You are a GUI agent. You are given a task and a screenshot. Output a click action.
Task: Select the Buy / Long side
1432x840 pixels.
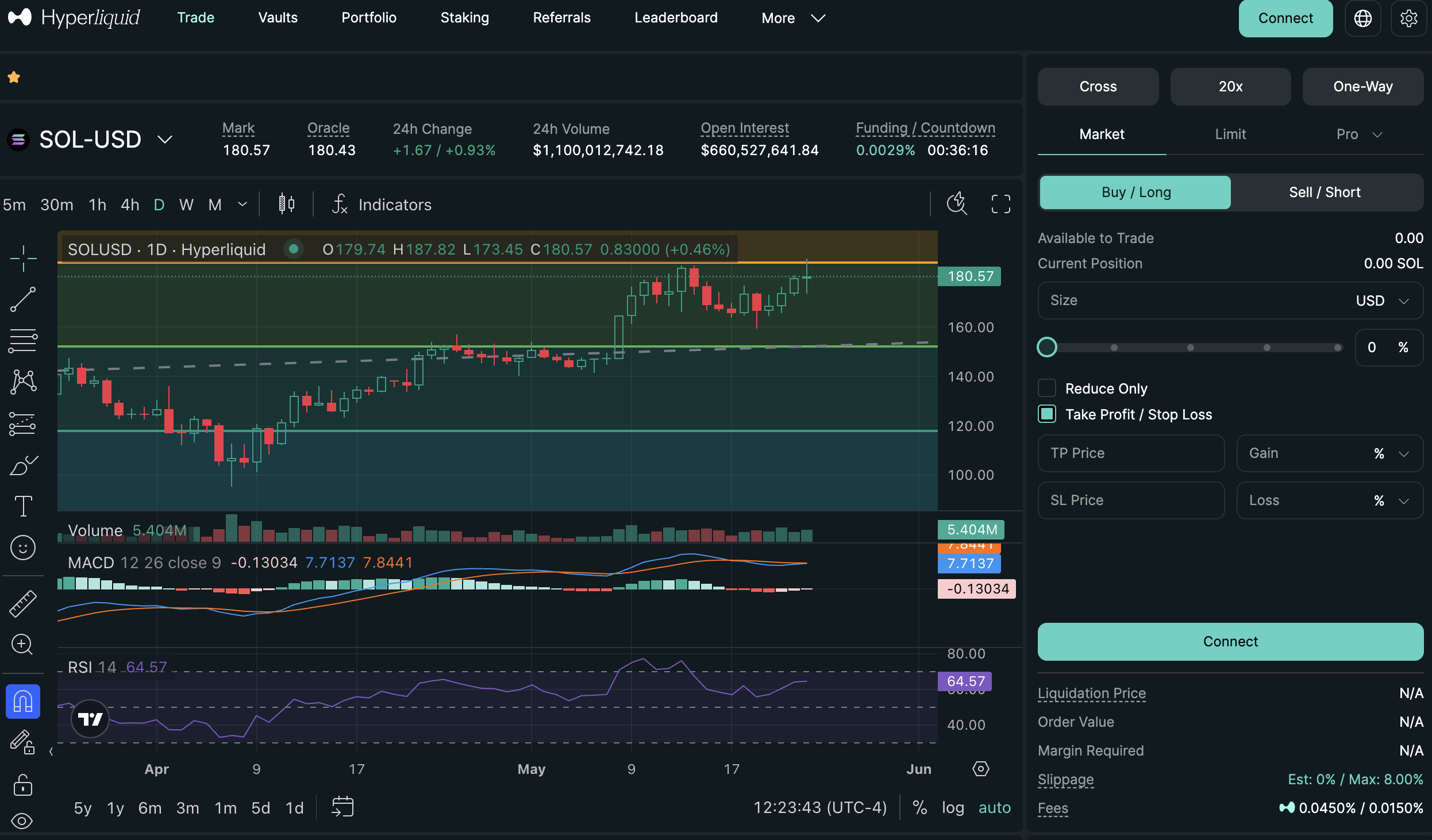pyautogui.click(x=1135, y=192)
